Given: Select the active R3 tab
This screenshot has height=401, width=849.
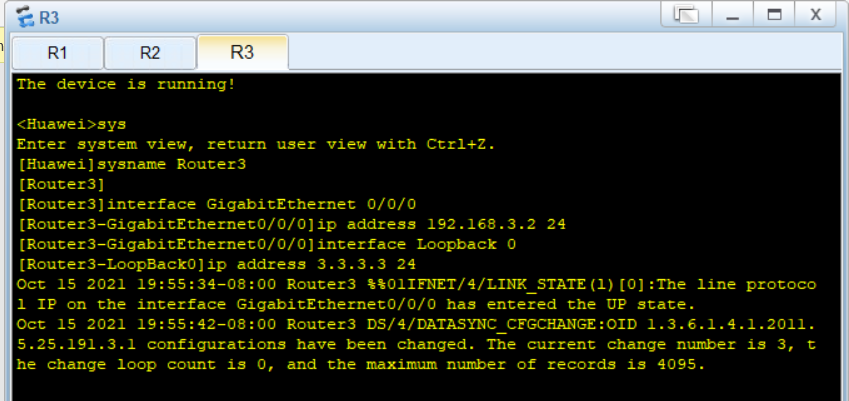Looking at the screenshot, I should point(242,52).
